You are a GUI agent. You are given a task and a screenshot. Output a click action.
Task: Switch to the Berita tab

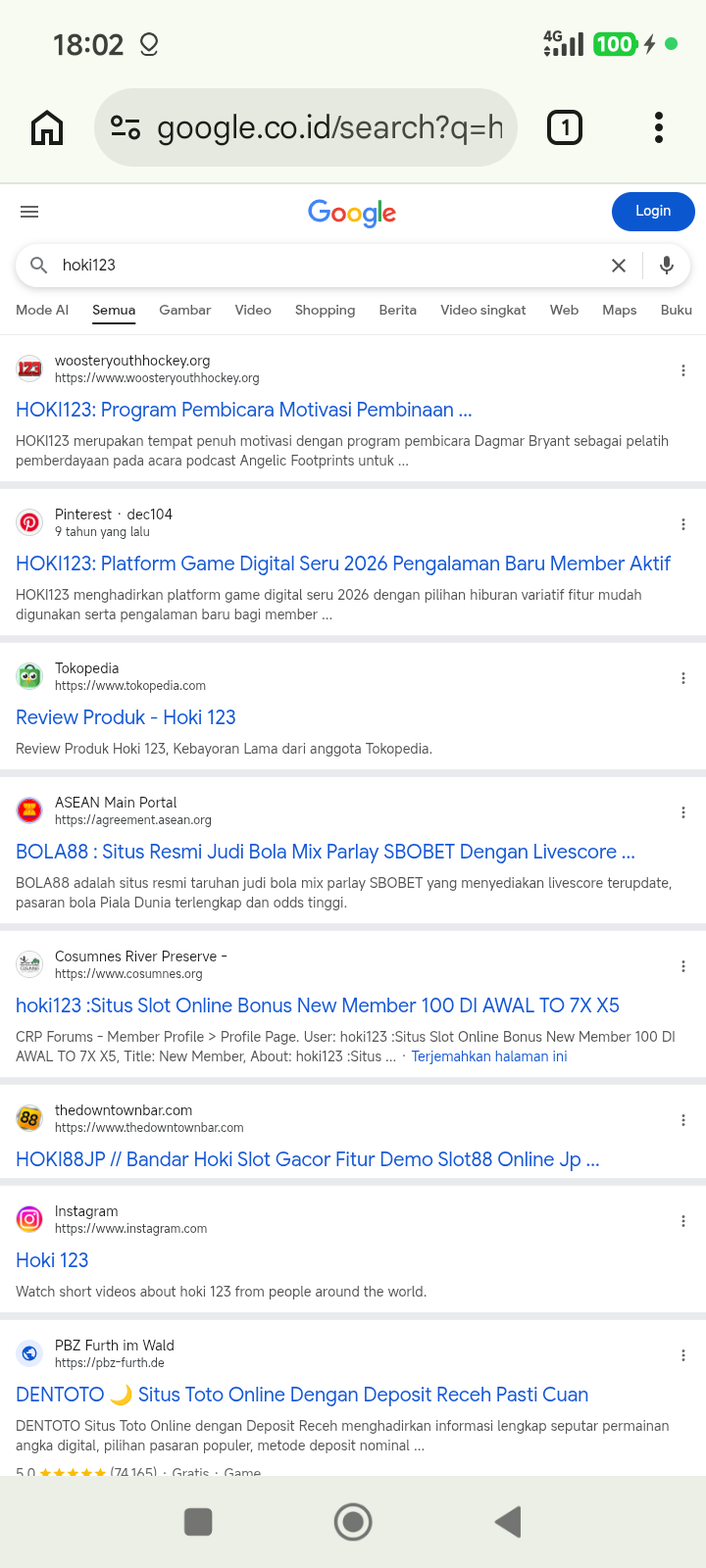click(x=397, y=310)
